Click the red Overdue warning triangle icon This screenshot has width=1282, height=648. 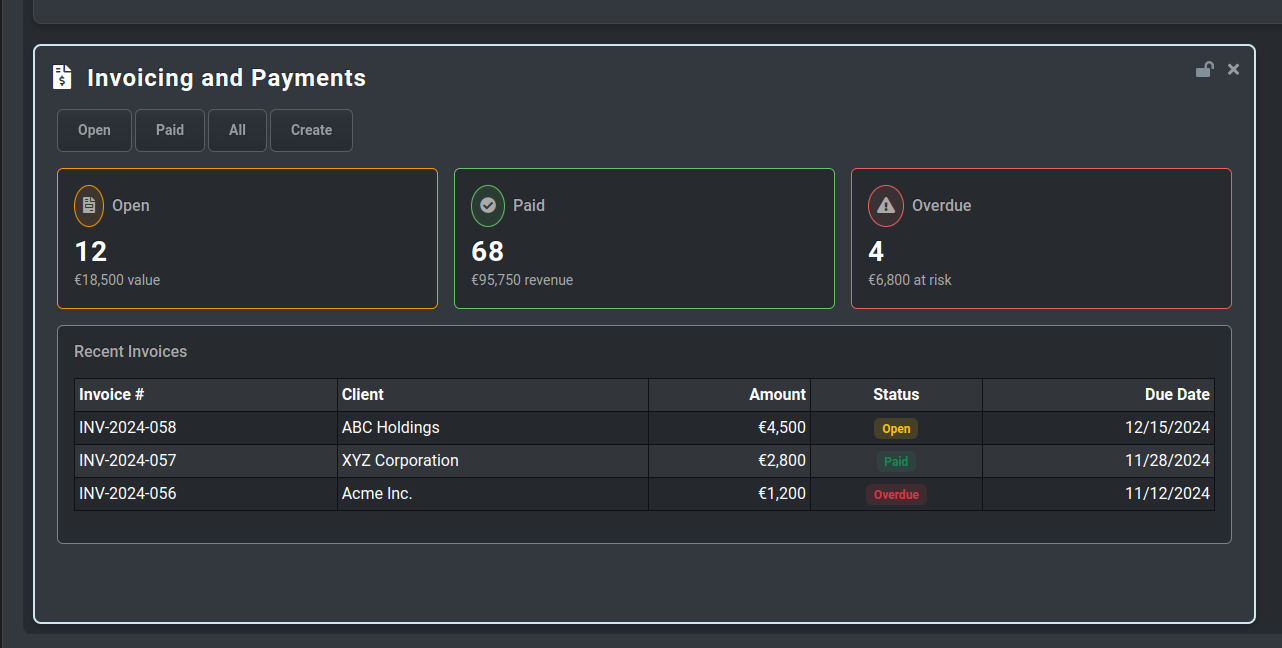coord(885,206)
